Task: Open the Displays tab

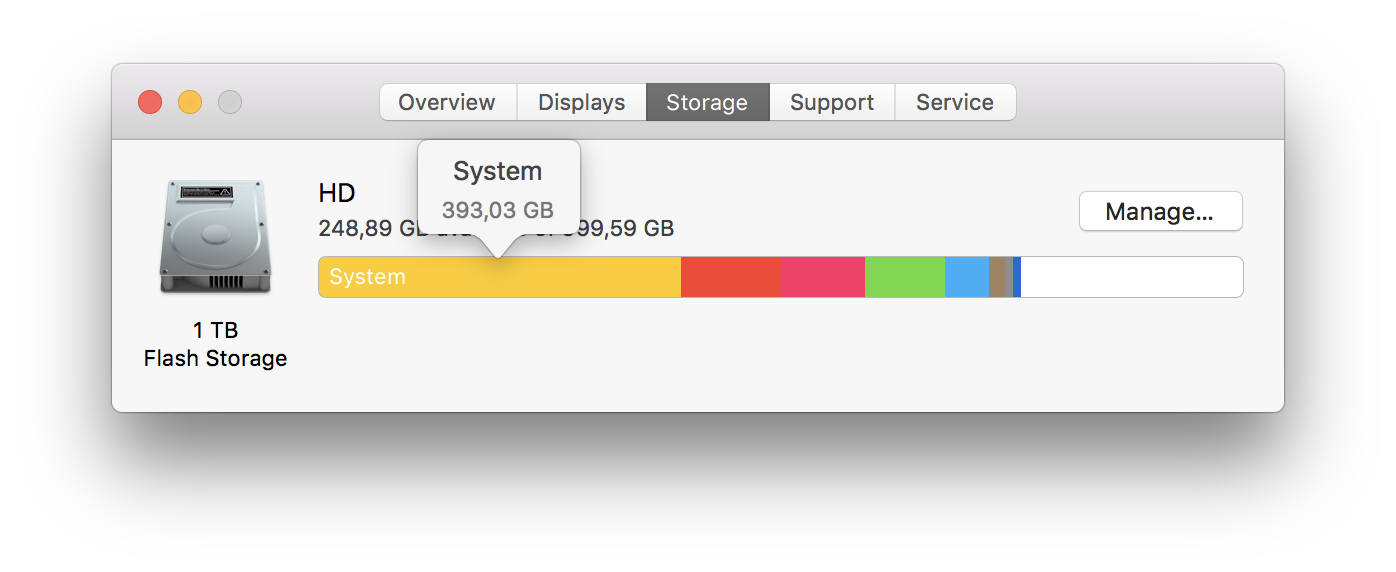Action: pos(581,102)
